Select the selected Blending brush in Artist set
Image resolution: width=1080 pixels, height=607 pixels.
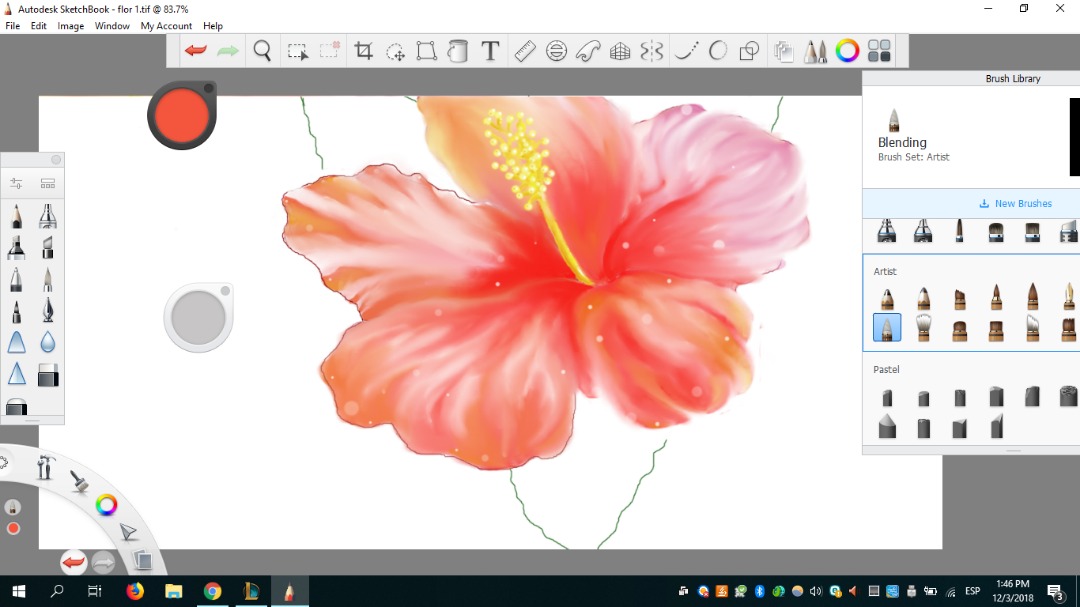(x=887, y=328)
